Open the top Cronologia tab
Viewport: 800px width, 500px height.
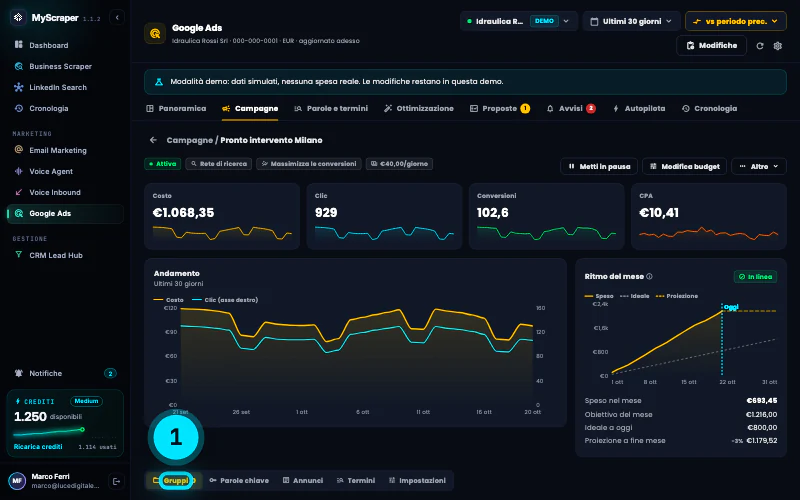click(709, 108)
